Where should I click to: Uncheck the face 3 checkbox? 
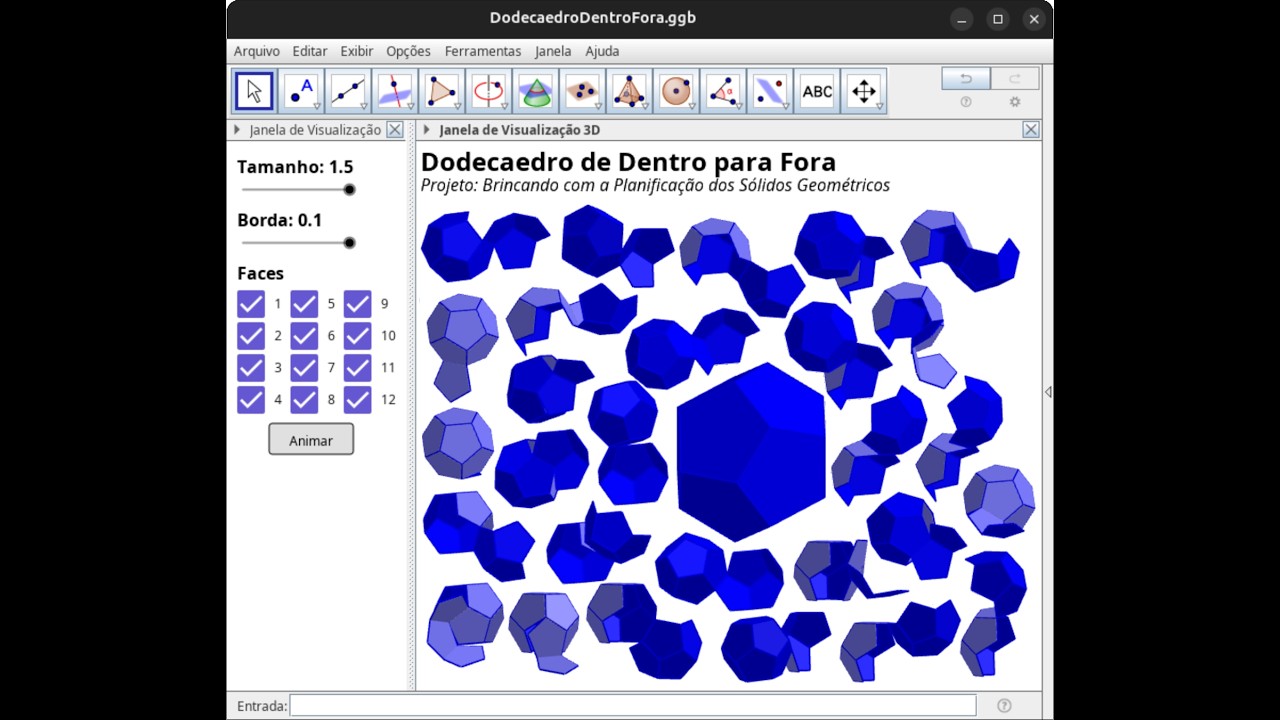251,368
